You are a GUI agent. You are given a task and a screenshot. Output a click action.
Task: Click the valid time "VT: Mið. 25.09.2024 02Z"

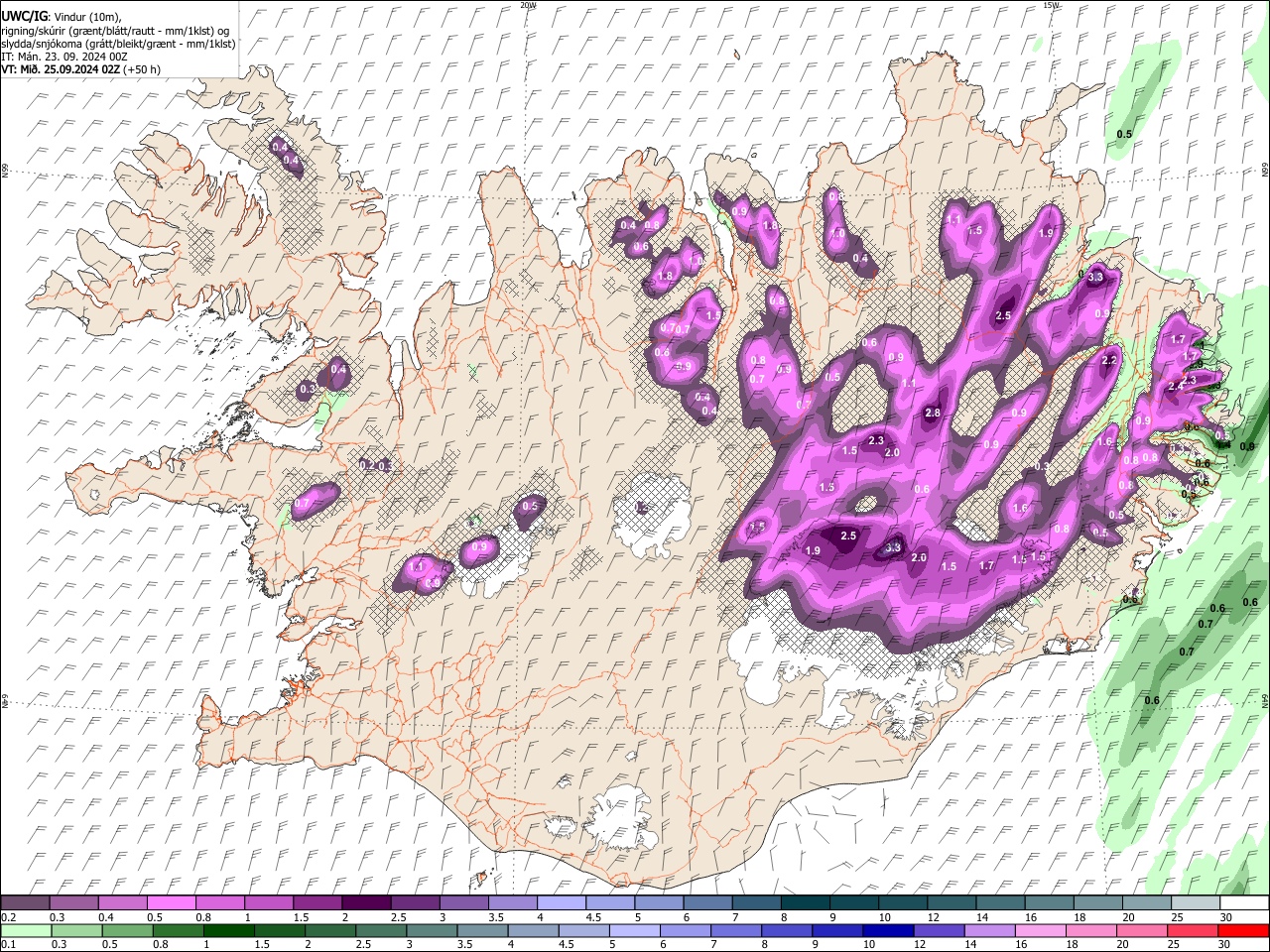click(x=61, y=69)
